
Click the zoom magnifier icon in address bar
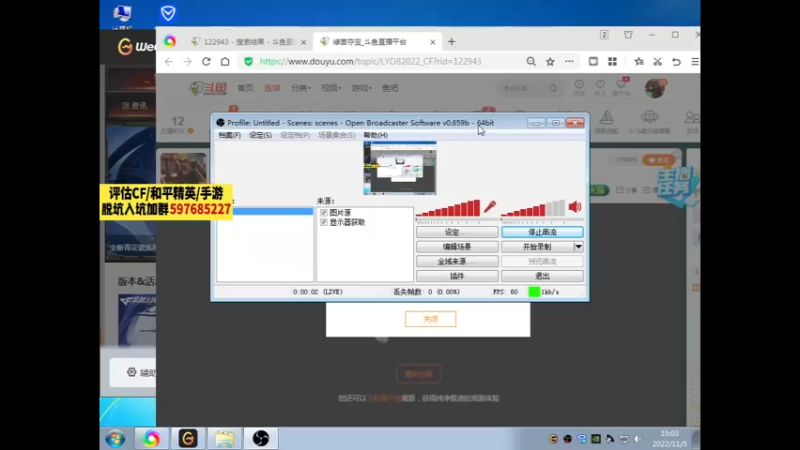pyautogui.click(x=531, y=62)
